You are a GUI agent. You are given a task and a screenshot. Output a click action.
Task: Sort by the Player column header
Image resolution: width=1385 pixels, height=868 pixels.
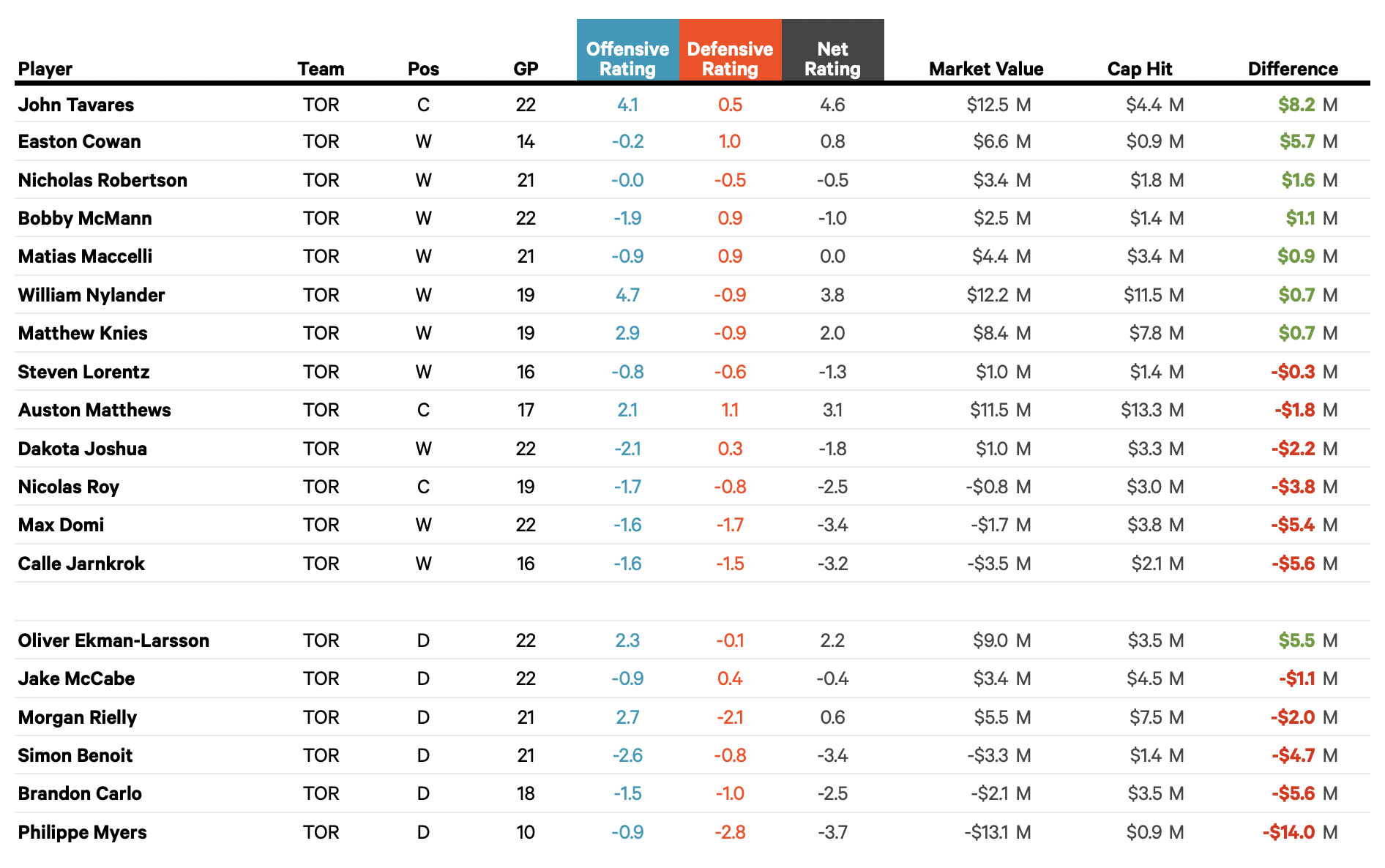[x=45, y=69]
